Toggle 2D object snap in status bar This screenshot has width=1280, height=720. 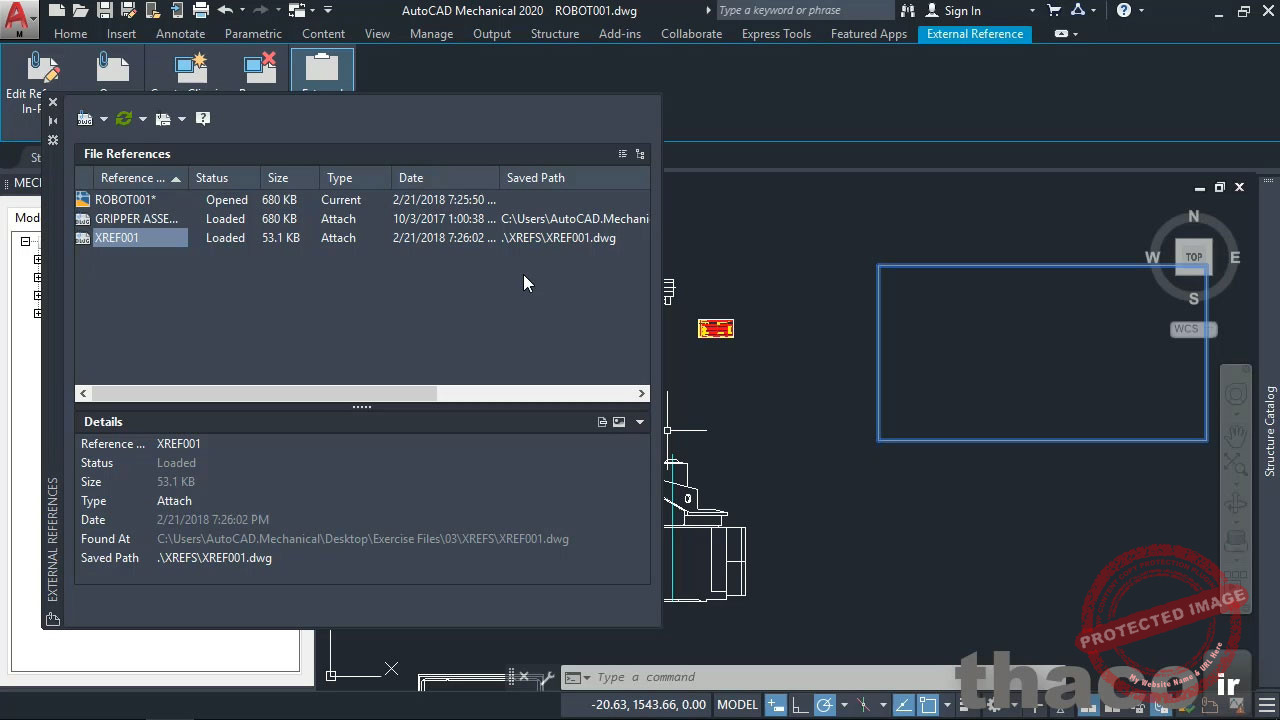[928, 705]
